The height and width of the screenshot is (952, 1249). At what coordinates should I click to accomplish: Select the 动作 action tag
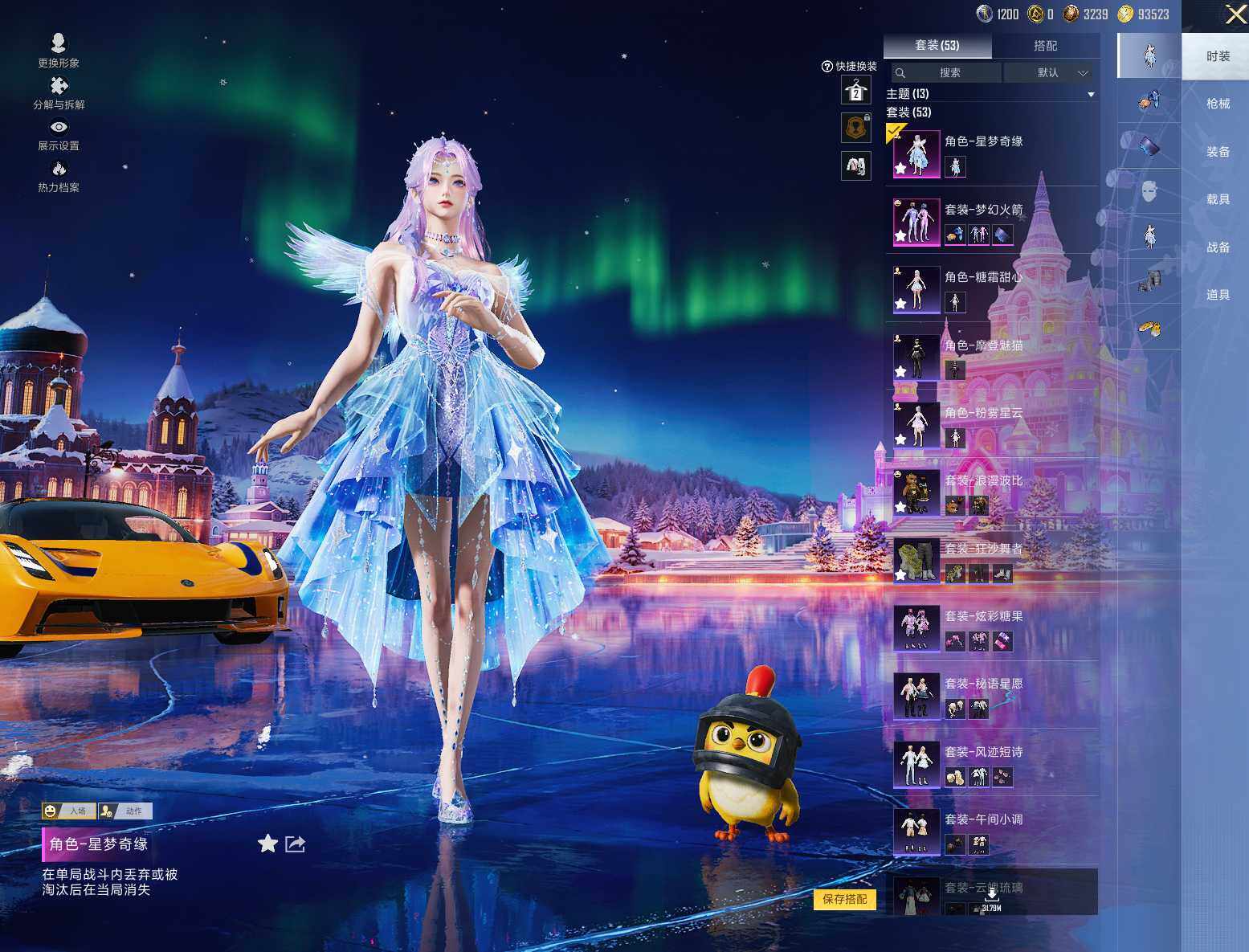pyautogui.click(x=124, y=811)
